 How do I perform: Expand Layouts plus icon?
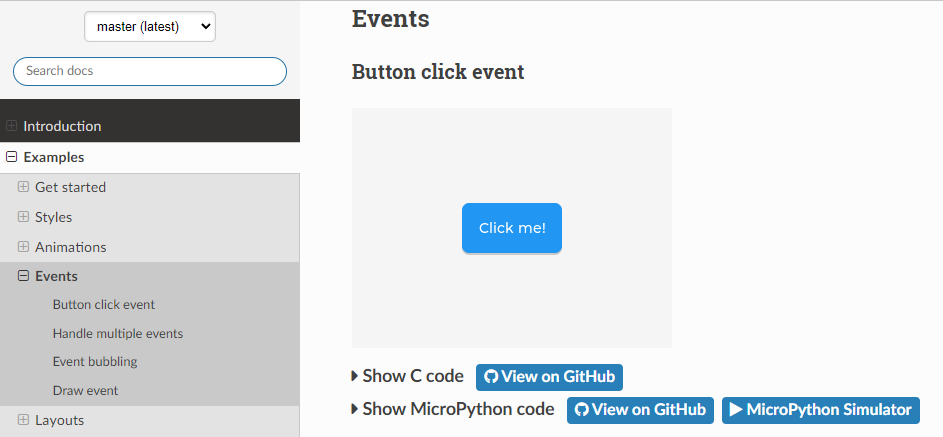pos(23,420)
